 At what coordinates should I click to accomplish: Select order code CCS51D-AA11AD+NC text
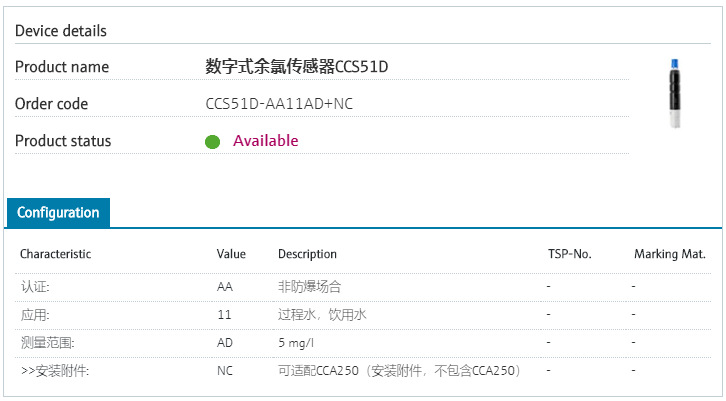pyautogui.click(x=279, y=104)
